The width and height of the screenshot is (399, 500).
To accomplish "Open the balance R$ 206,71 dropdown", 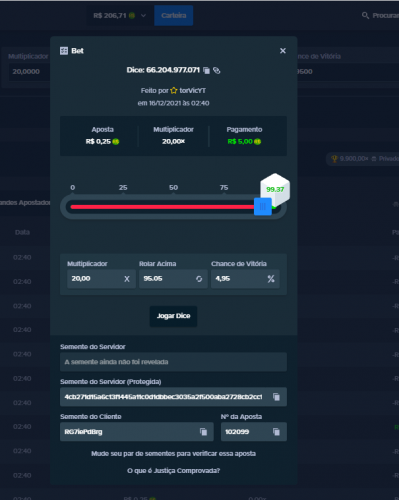I will tap(119, 16).
